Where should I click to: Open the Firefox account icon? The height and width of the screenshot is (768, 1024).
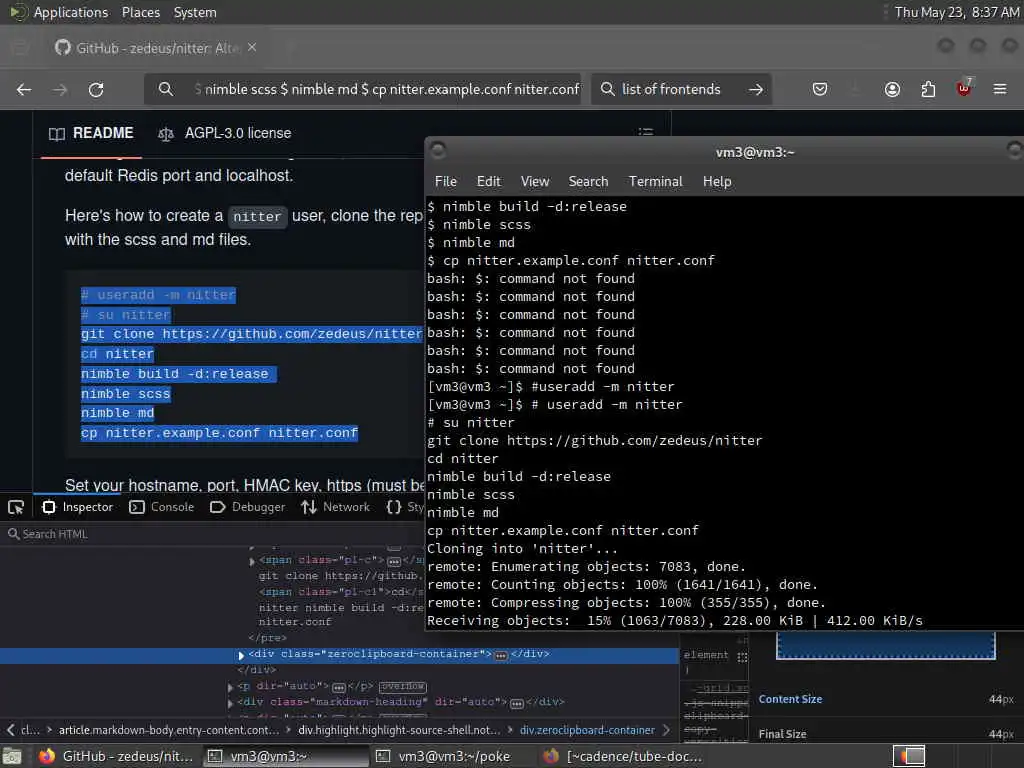point(892,89)
